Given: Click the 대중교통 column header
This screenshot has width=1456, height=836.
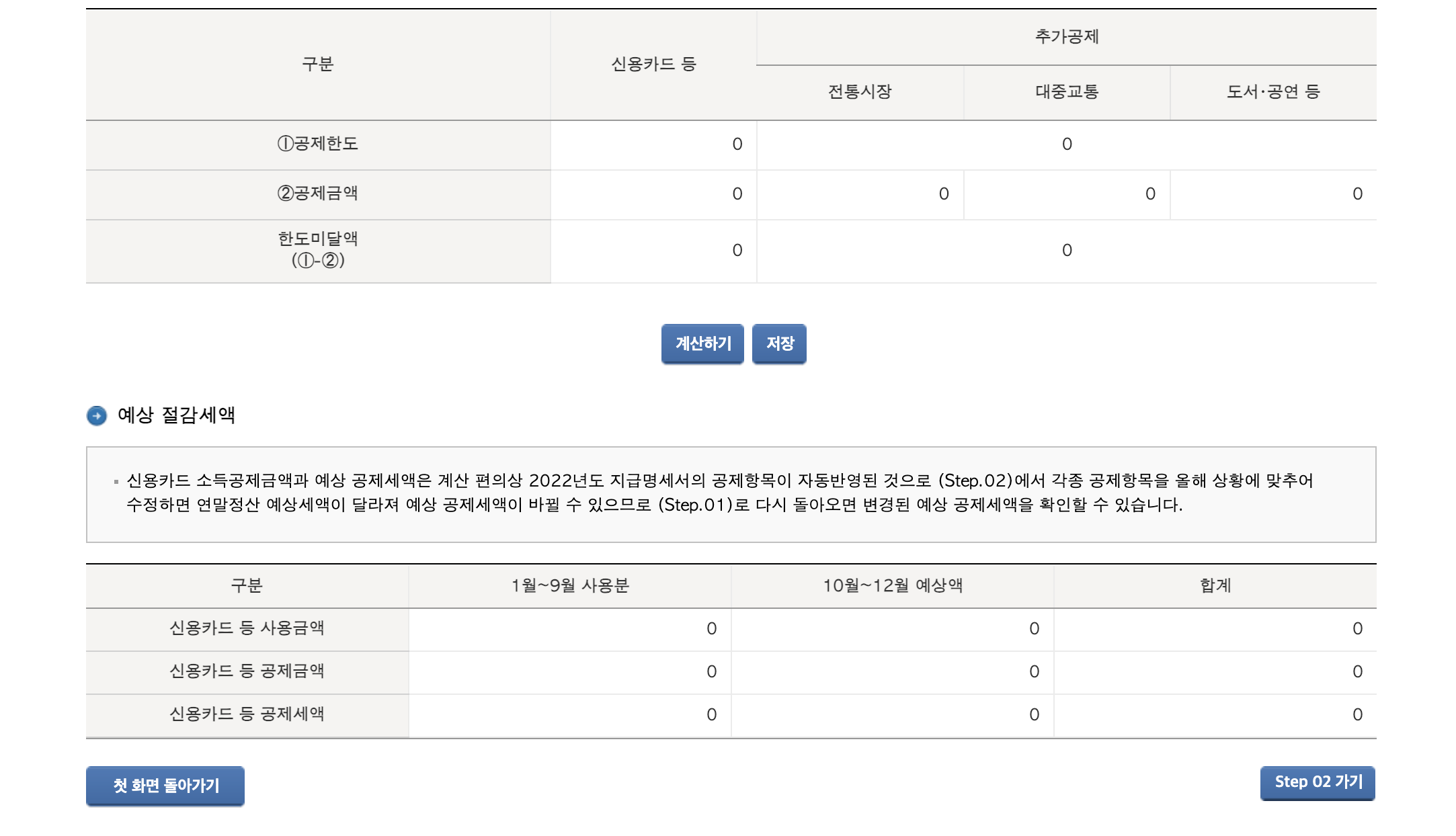Looking at the screenshot, I should pyautogui.click(x=1065, y=92).
